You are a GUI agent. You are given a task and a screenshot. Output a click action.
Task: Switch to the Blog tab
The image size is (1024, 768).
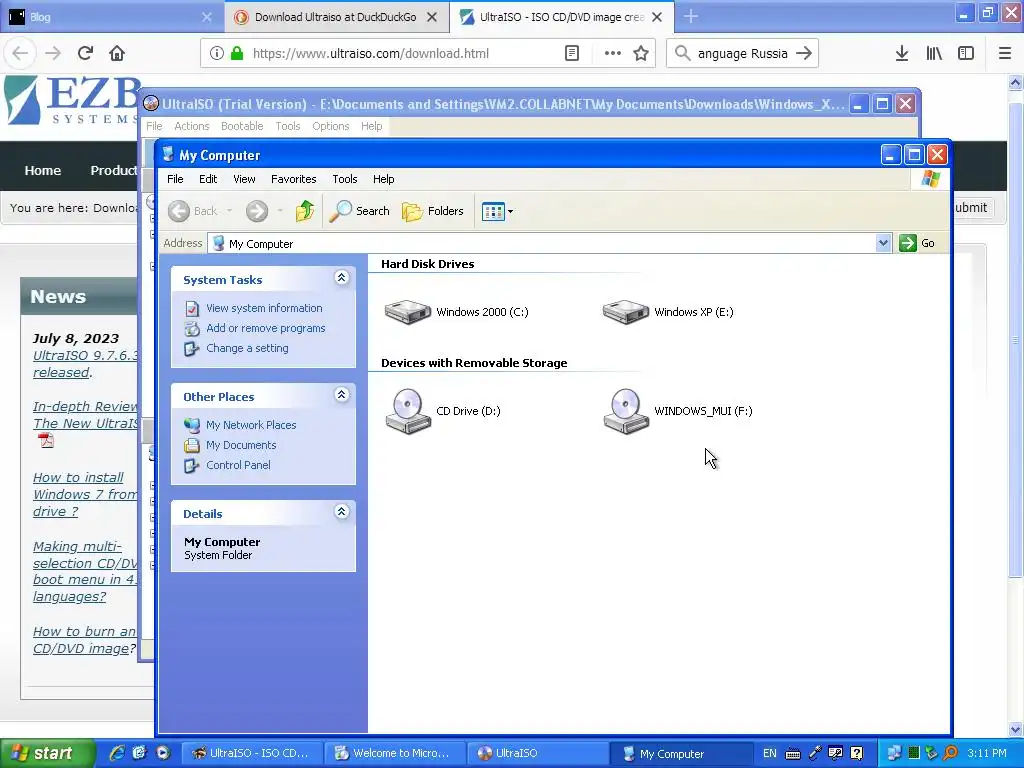(111, 17)
